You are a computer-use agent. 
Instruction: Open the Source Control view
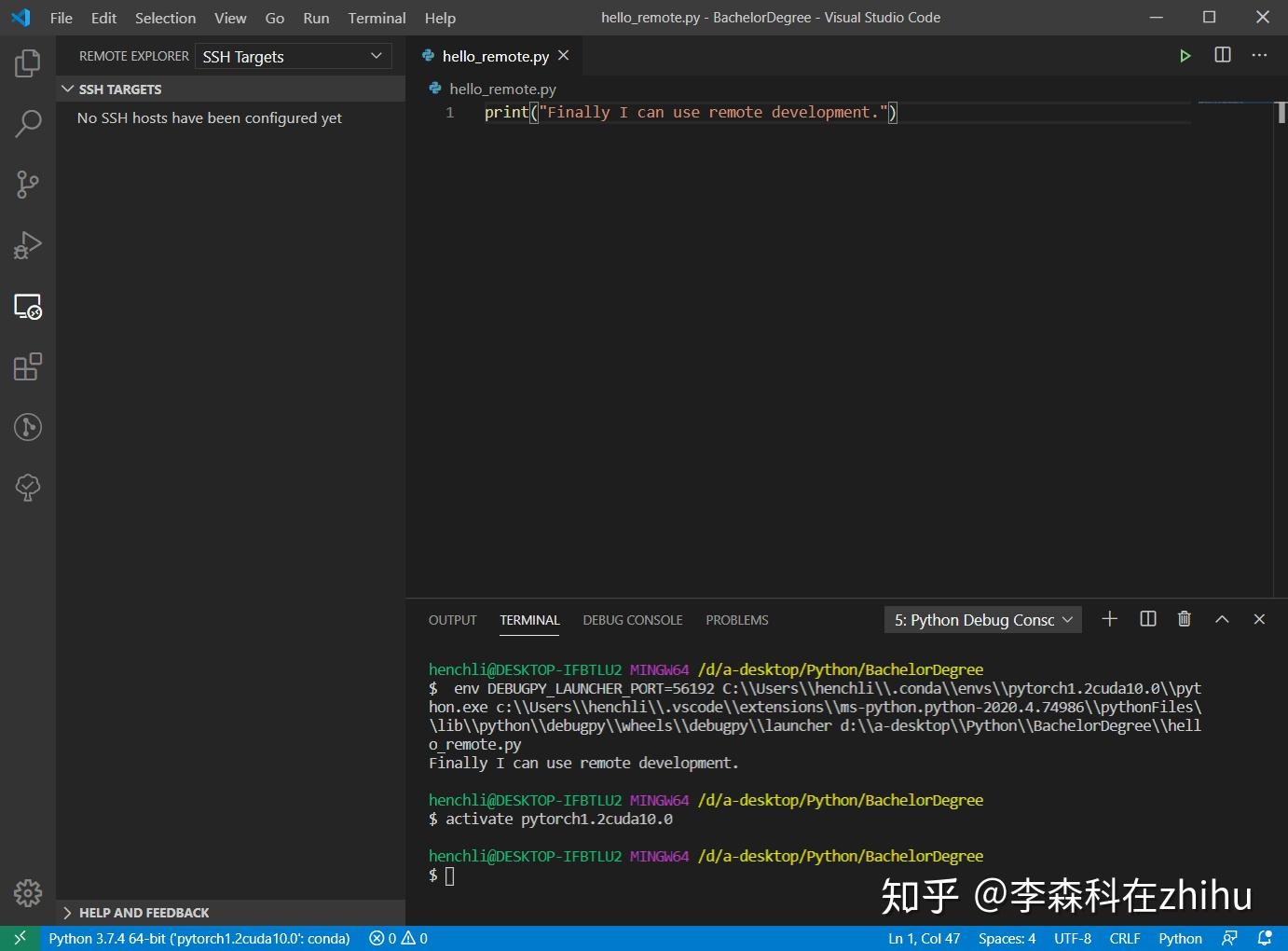[27, 184]
